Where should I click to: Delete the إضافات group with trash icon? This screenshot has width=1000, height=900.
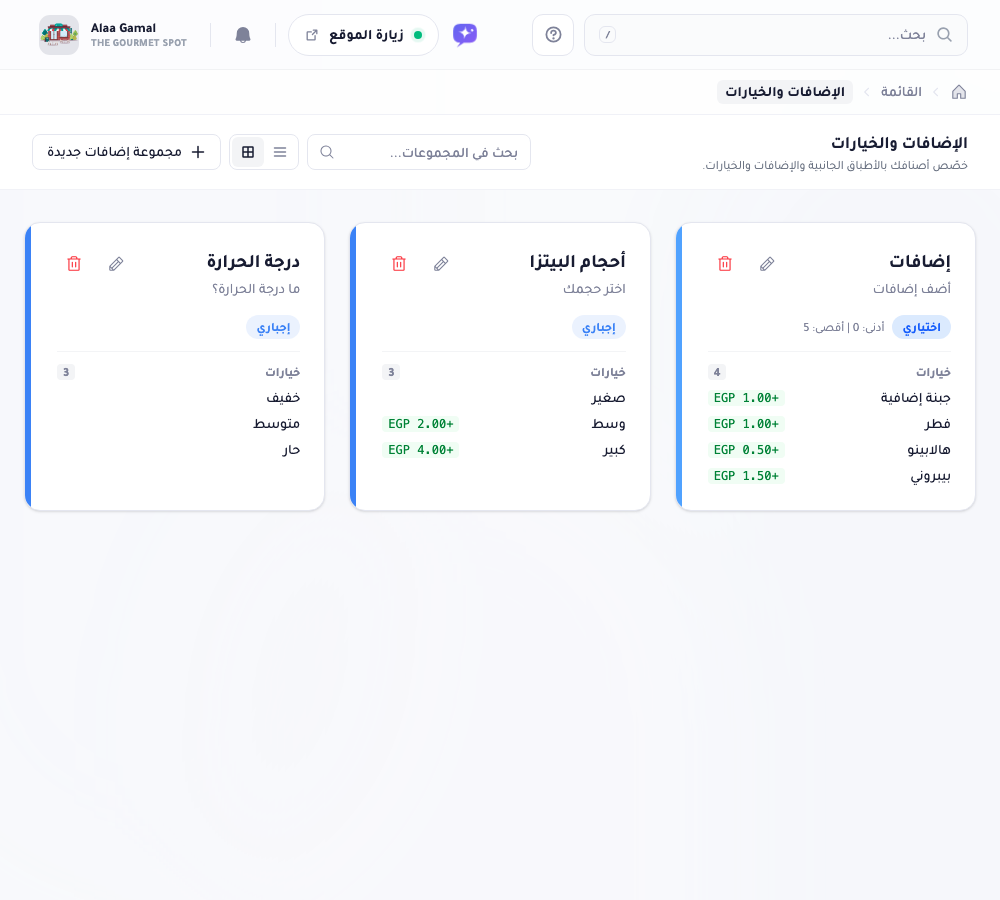point(724,263)
